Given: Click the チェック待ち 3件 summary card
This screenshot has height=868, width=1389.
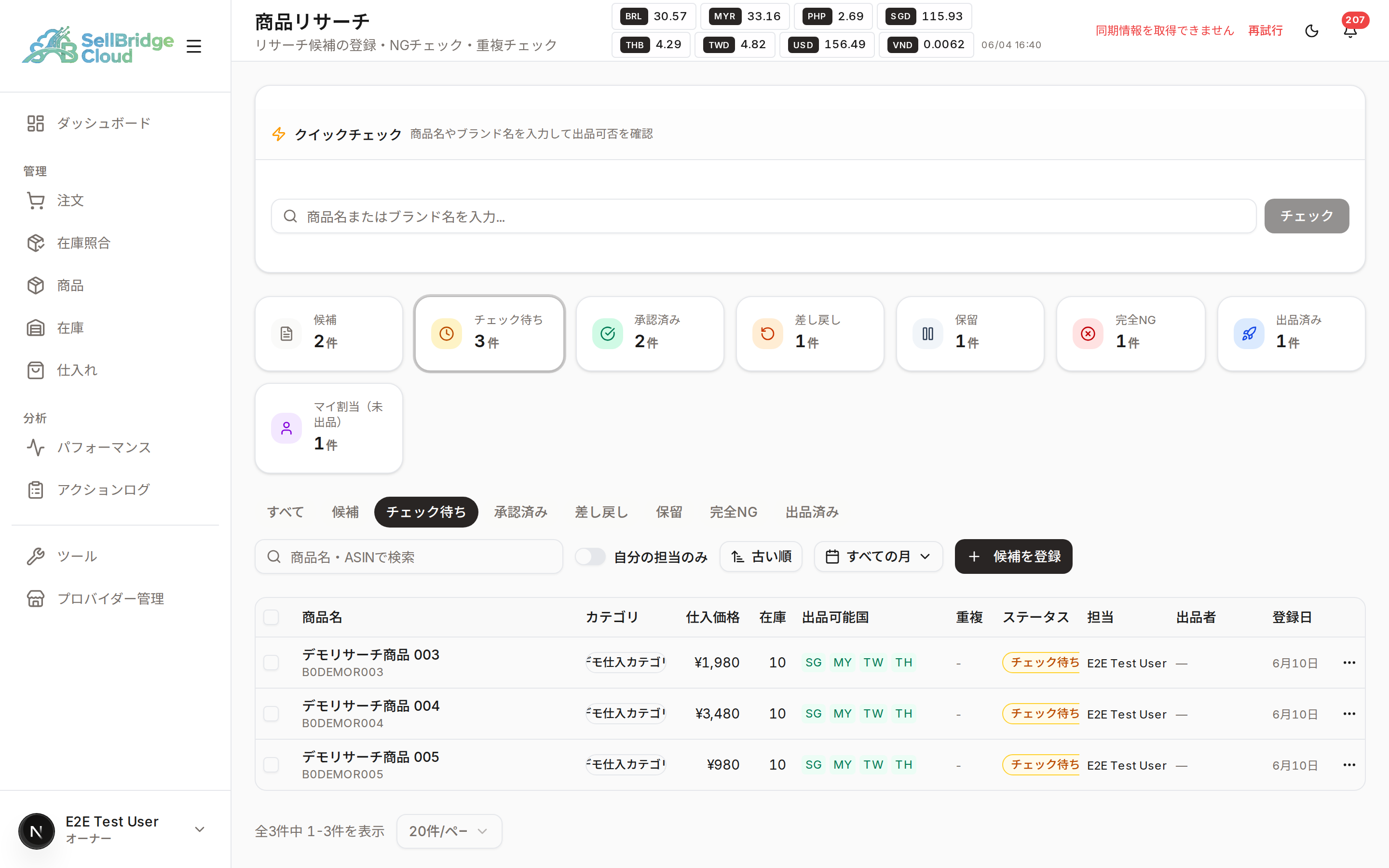Looking at the screenshot, I should point(489,334).
